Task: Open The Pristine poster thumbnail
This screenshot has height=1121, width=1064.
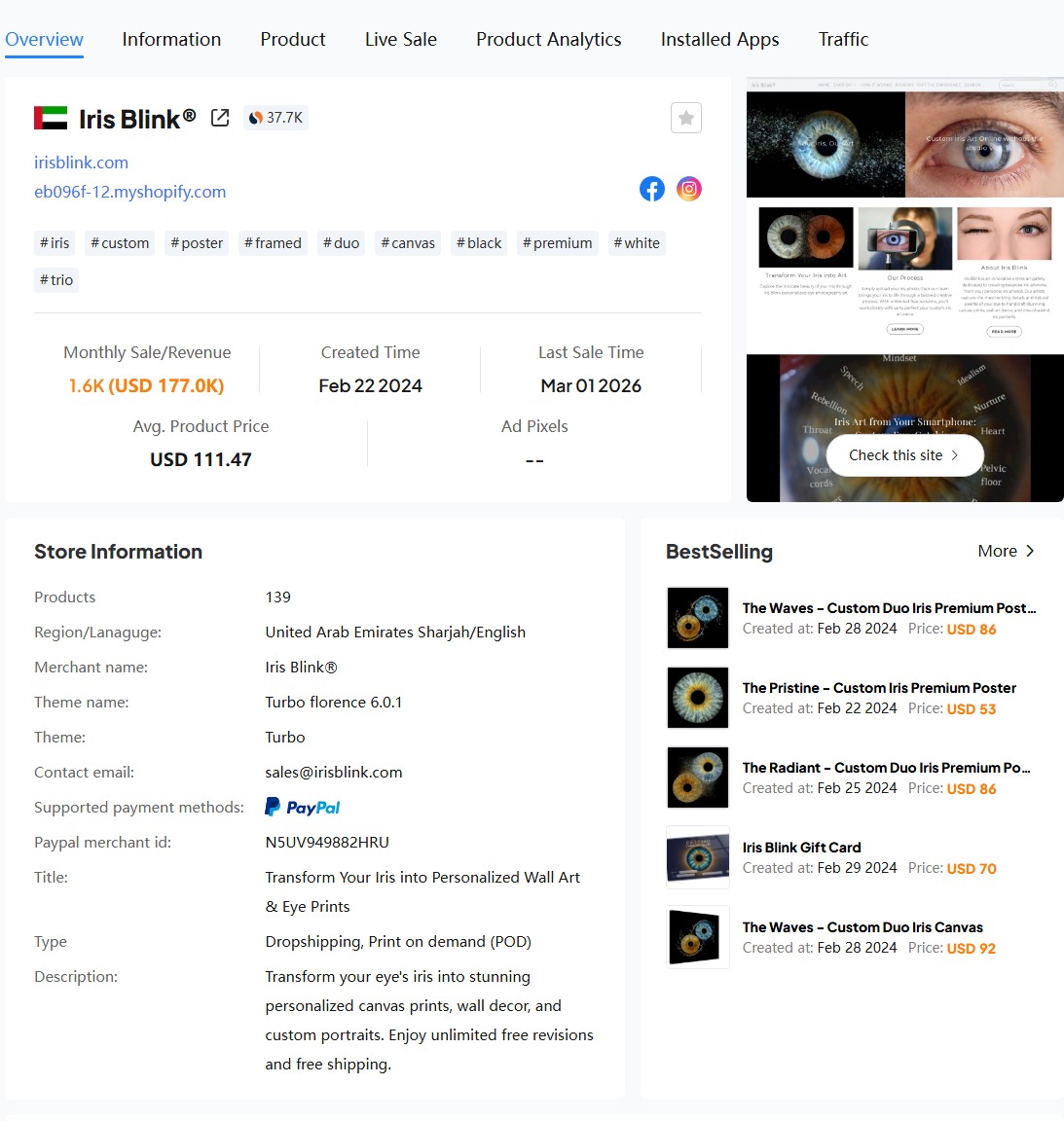Action: click(698, 698)
